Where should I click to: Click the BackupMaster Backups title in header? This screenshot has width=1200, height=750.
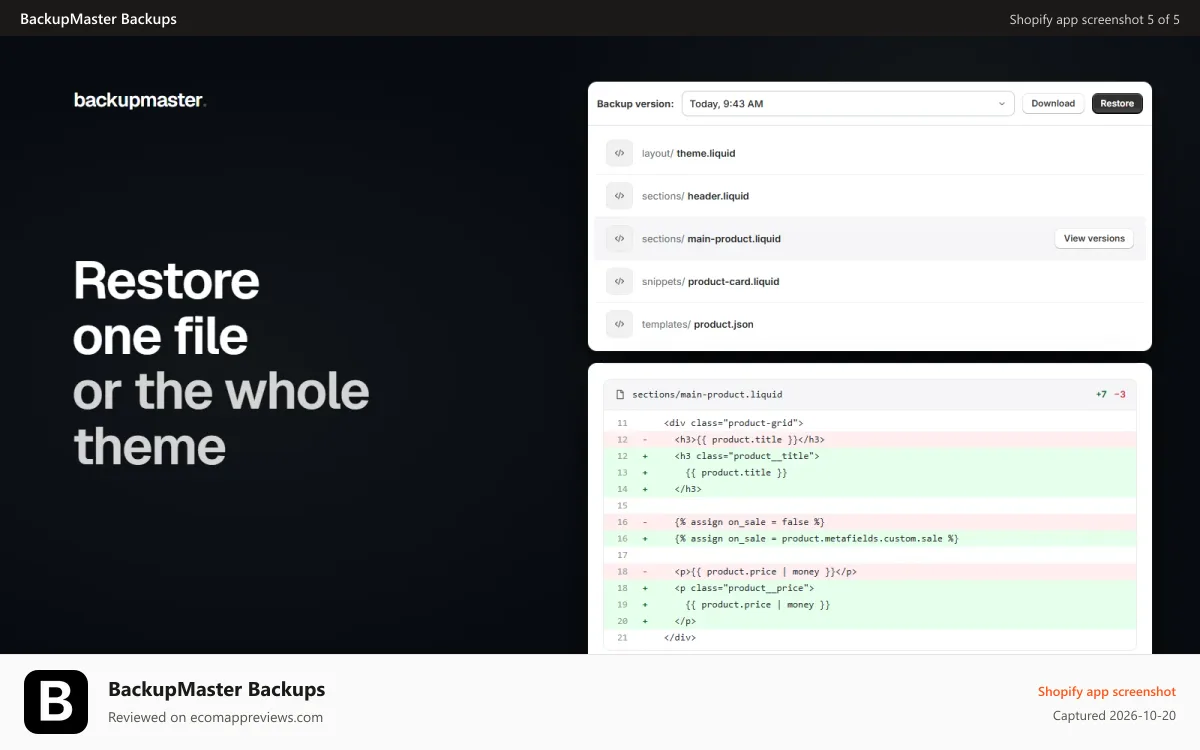coord(98,19)
